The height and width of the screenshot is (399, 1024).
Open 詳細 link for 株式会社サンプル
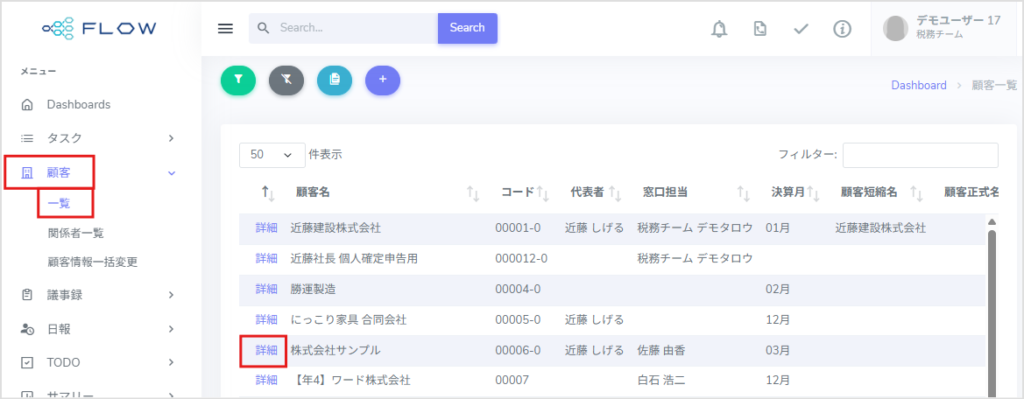pyautogui.click(x=266, y=351)
